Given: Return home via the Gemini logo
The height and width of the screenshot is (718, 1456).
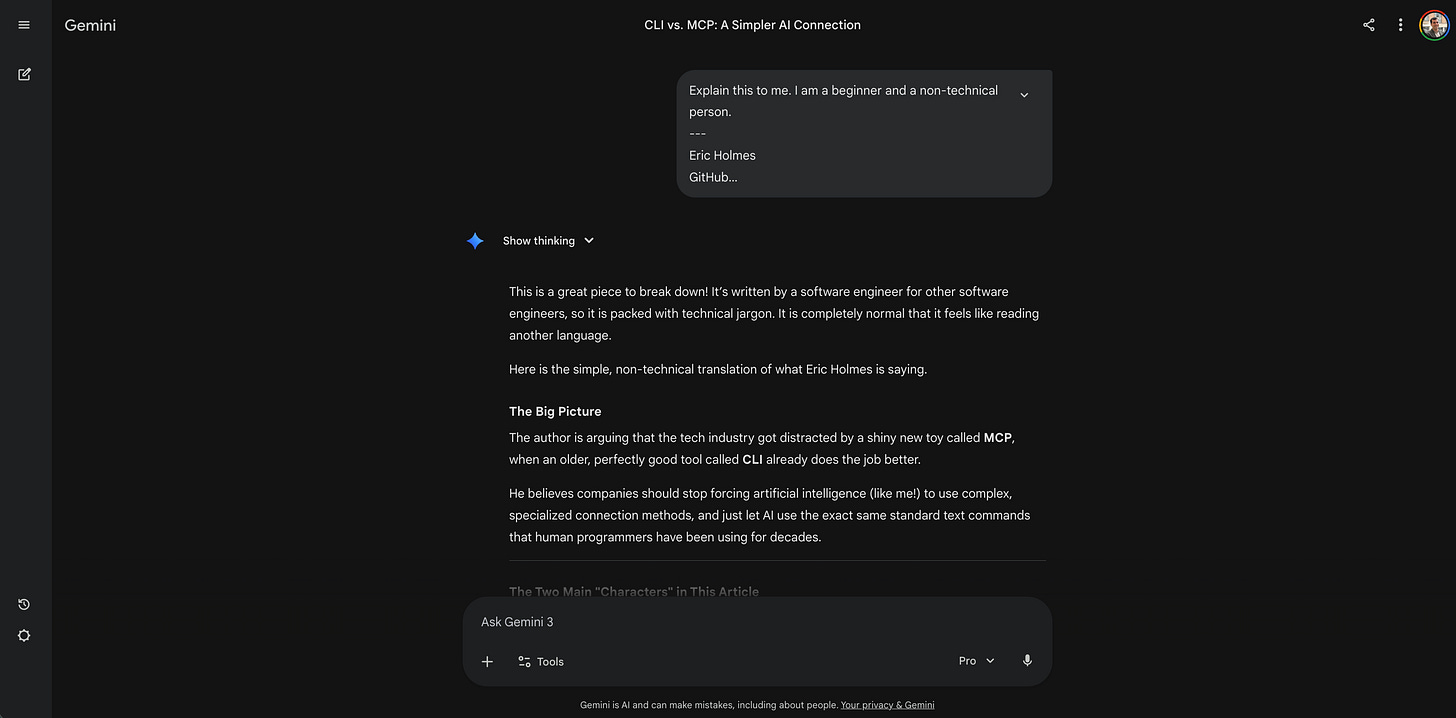Looking at the screenshot, I should point(89,25).
